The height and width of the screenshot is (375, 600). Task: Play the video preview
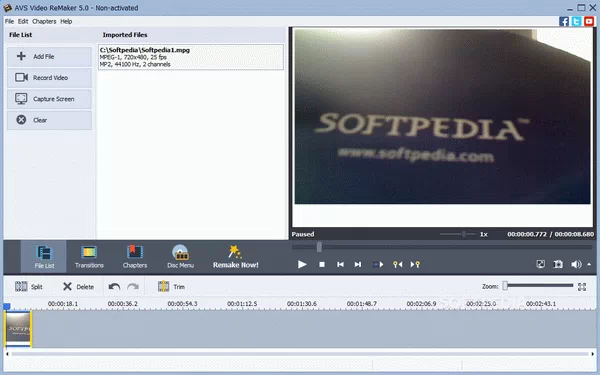(x=302, y=264)
